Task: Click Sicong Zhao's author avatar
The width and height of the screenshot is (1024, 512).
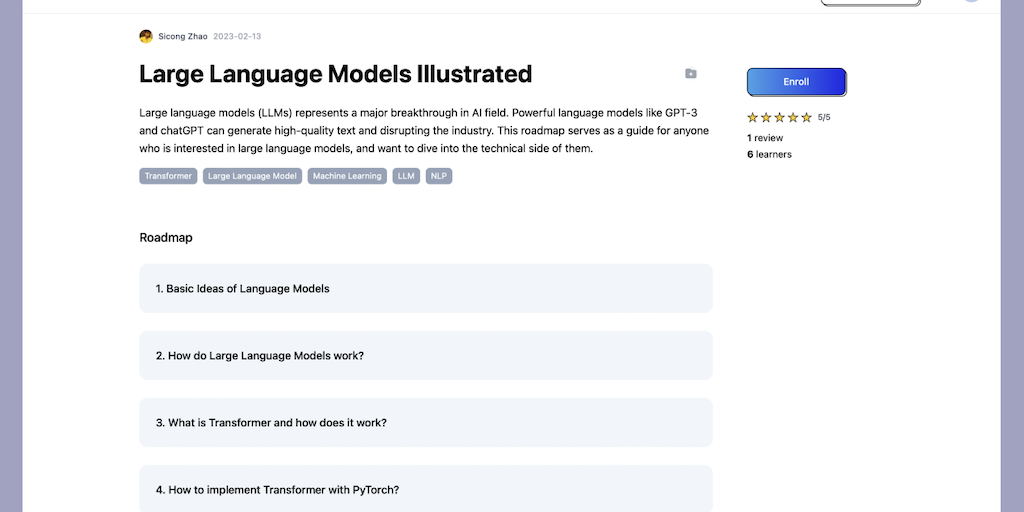Action: point(146,36)
